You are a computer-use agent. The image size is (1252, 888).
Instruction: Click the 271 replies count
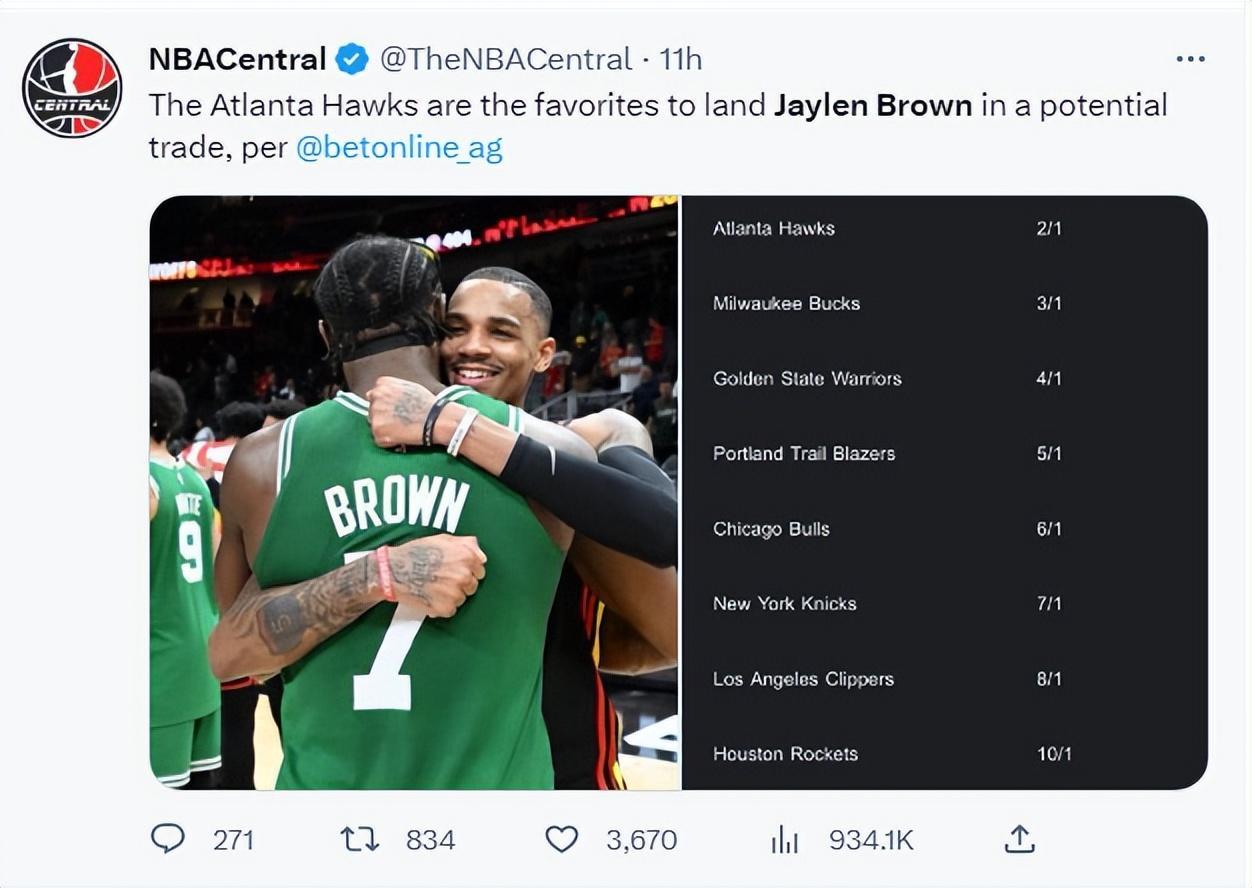point(233,839)
